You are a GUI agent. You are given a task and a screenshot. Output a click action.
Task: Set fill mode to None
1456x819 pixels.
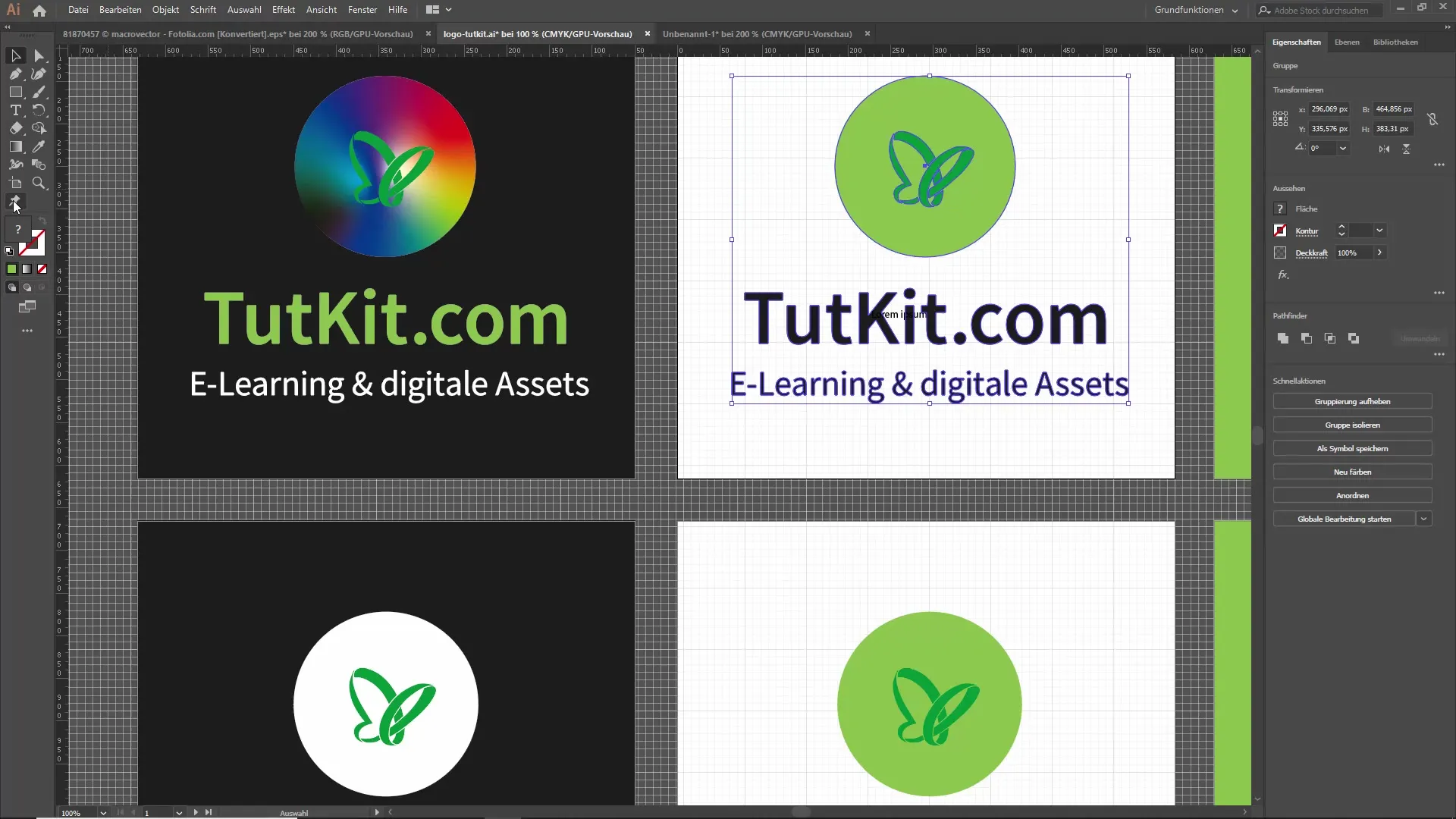(42, 268)
